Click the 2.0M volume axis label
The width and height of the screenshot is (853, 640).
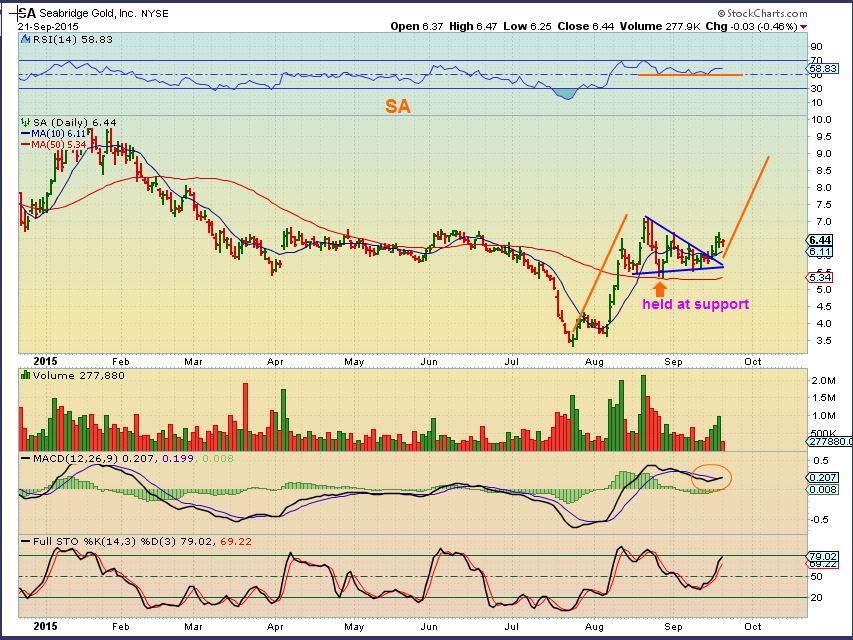click(x=823, y=380)
